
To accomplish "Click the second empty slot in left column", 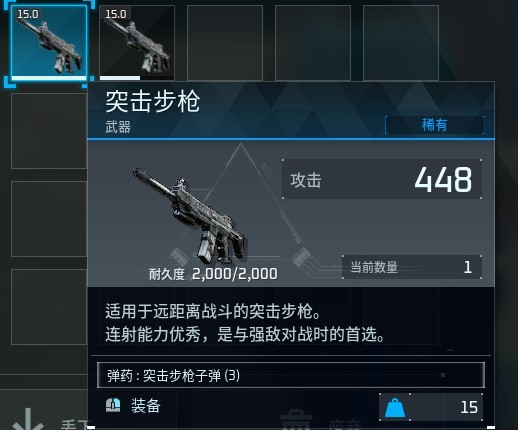I will point(49,219).
